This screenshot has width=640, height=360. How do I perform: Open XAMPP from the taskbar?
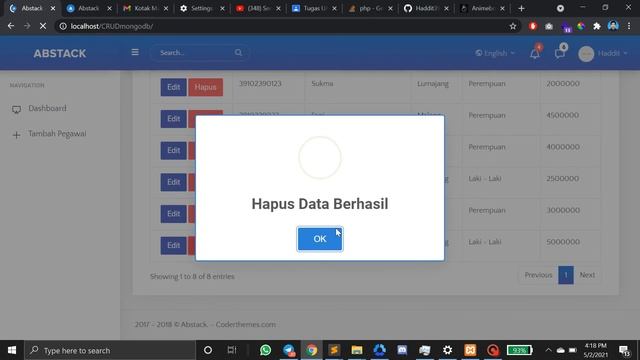470,350
